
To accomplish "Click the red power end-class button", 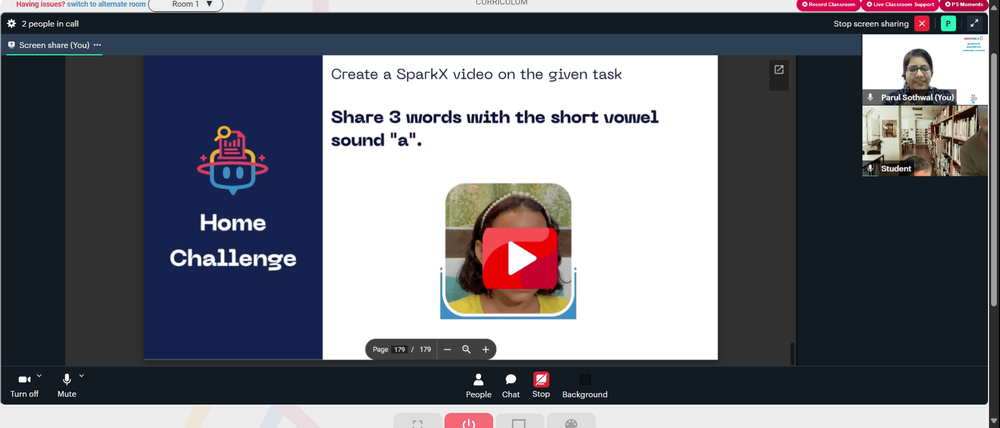I will pos(469,422).
